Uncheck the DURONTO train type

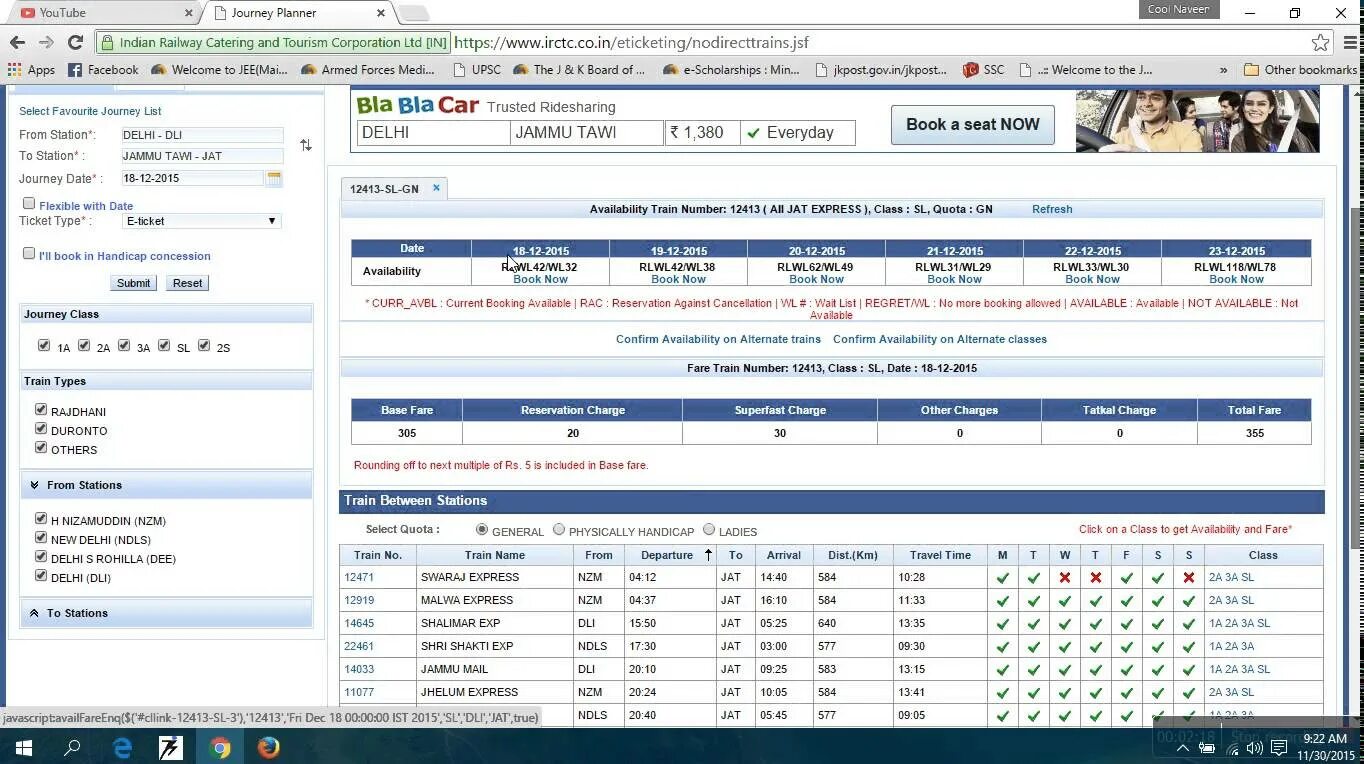[41, 429]
